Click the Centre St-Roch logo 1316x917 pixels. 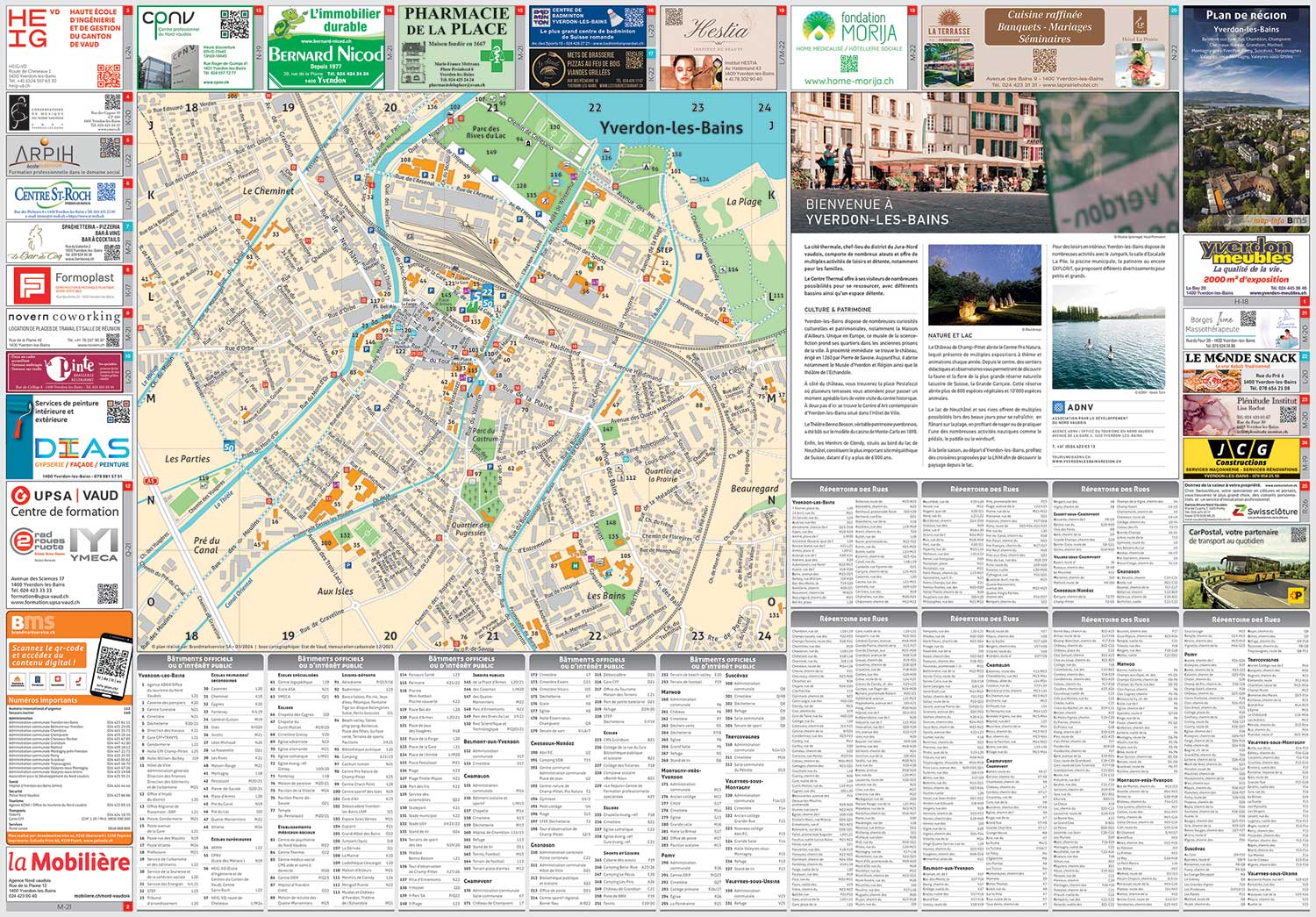[53, 195]
